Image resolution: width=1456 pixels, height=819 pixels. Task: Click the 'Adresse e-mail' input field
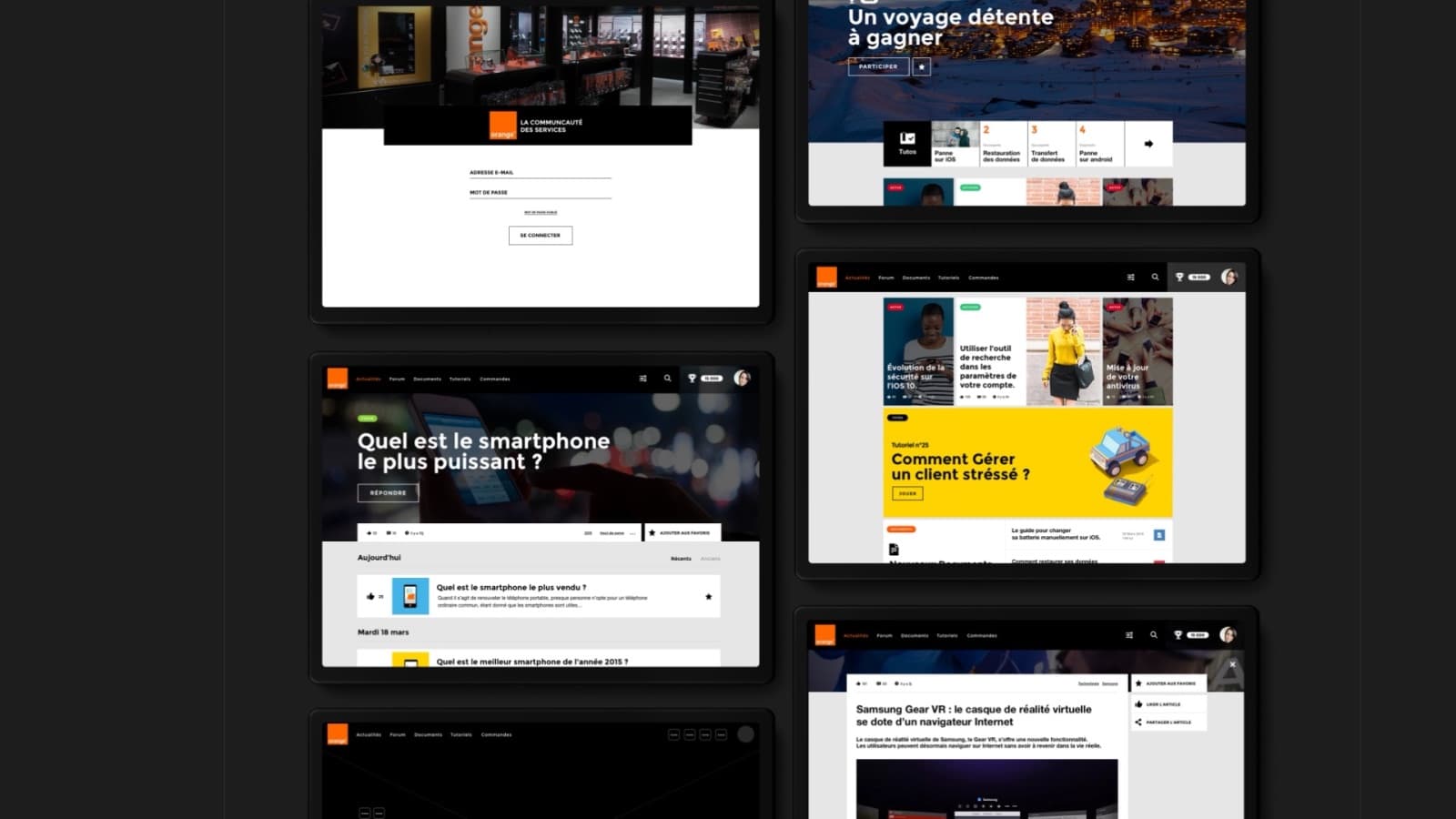[x=541, y=173]
